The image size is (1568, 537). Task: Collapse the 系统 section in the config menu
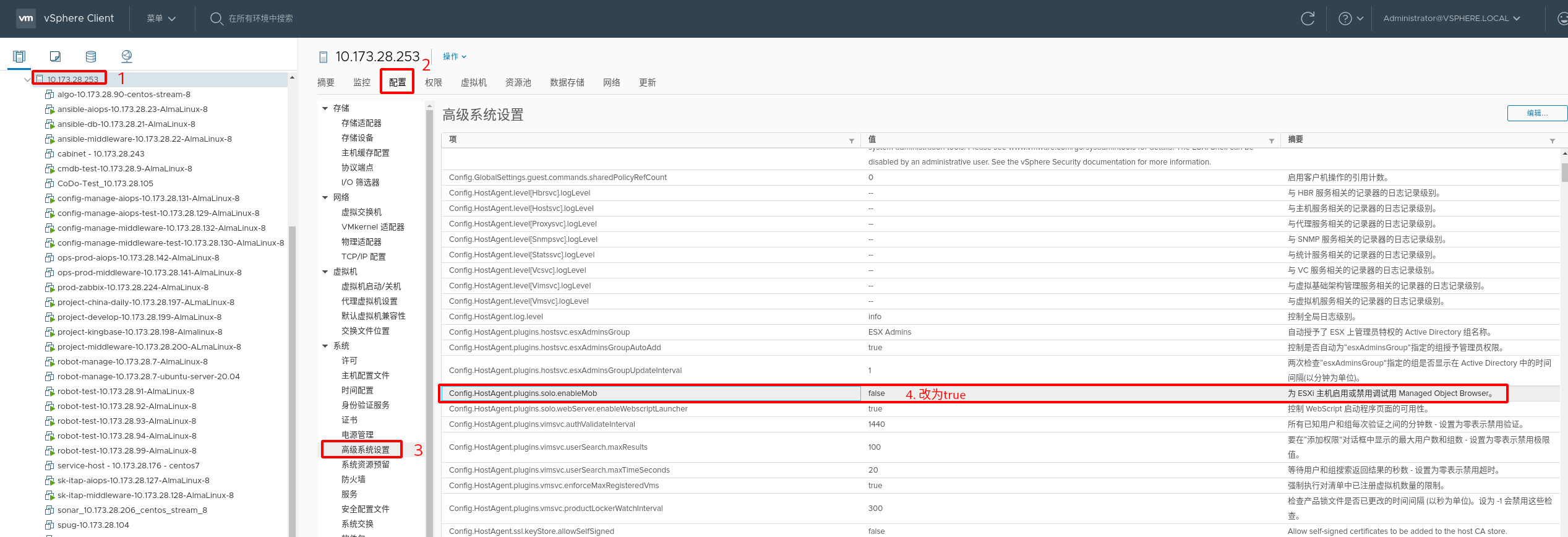tap(325, 346)
